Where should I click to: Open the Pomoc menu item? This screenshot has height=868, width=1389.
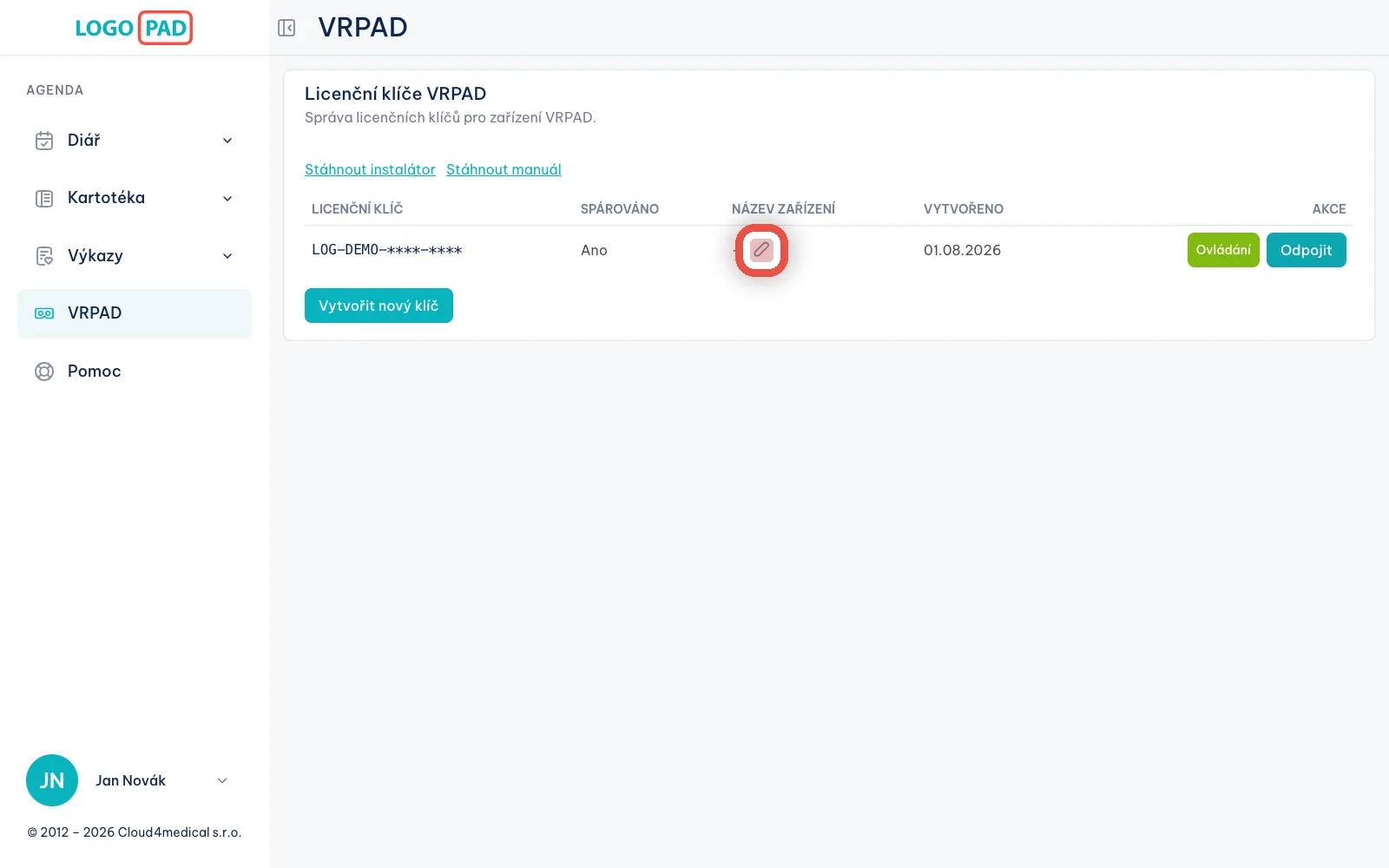pos(135,372)
